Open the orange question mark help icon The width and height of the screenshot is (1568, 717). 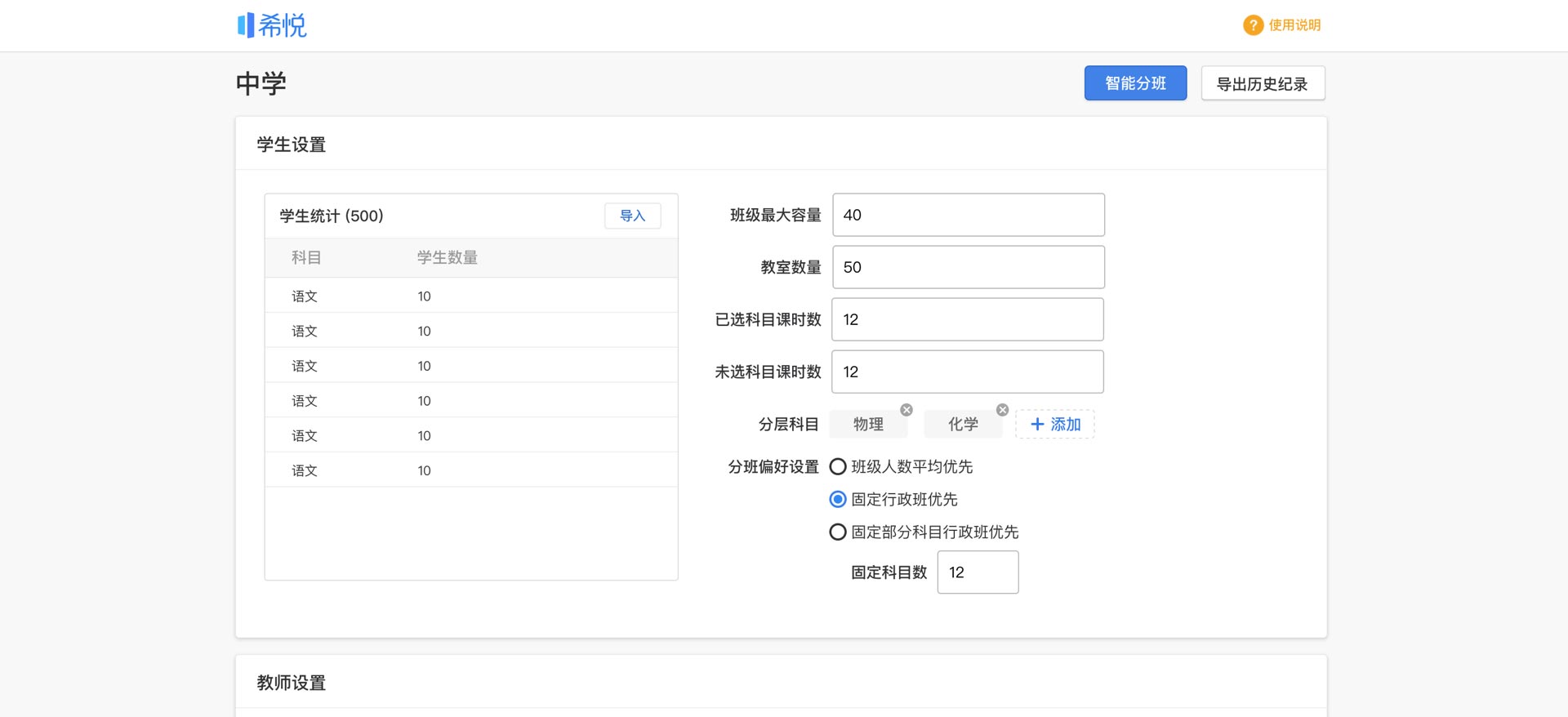[1253, 25]
